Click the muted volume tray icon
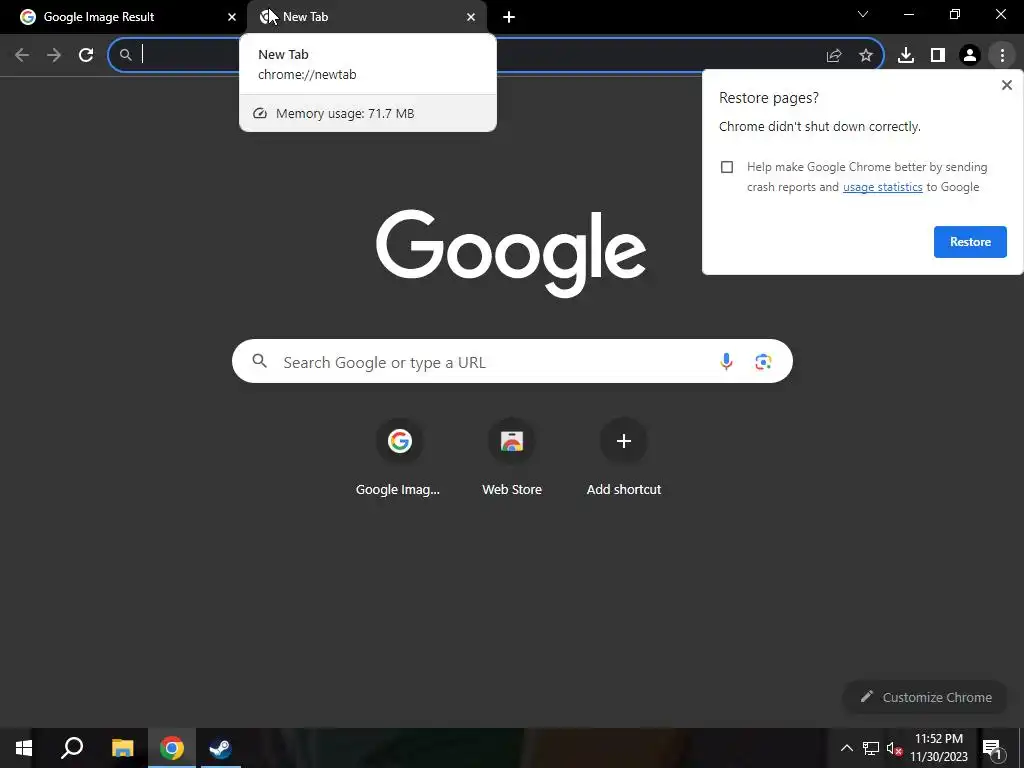Image resolution: width=1024 pixels, height=768 pixels. 894,748
